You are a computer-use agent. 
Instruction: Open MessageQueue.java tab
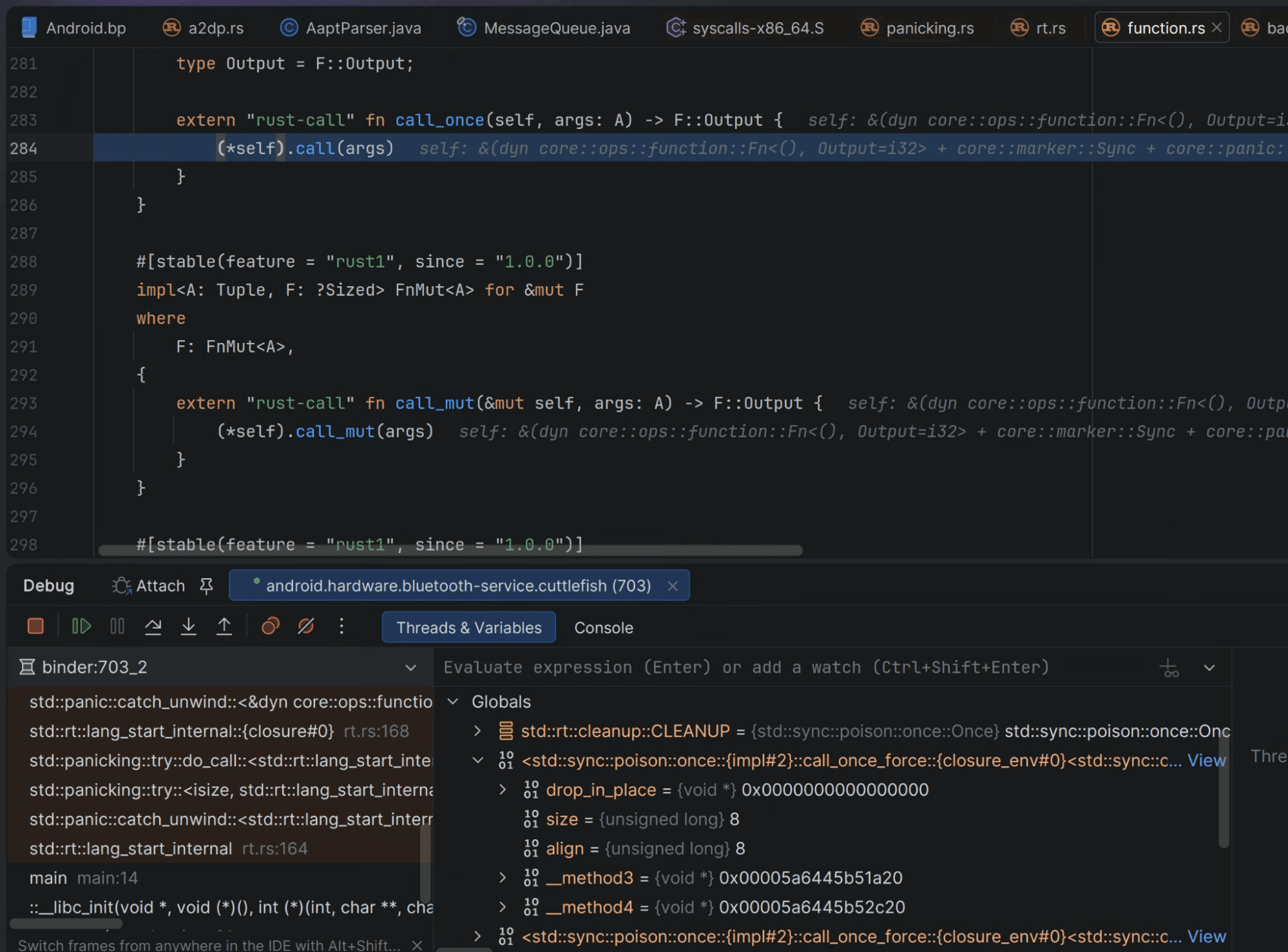coord(544,28)
